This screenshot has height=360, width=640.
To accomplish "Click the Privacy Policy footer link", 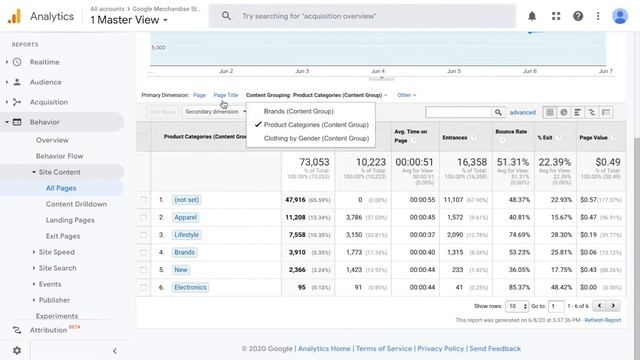I will (x=440, y=349).
